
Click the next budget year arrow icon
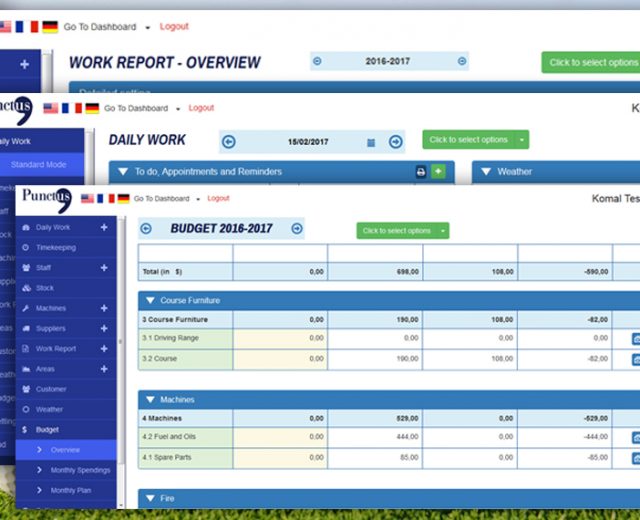297,229
